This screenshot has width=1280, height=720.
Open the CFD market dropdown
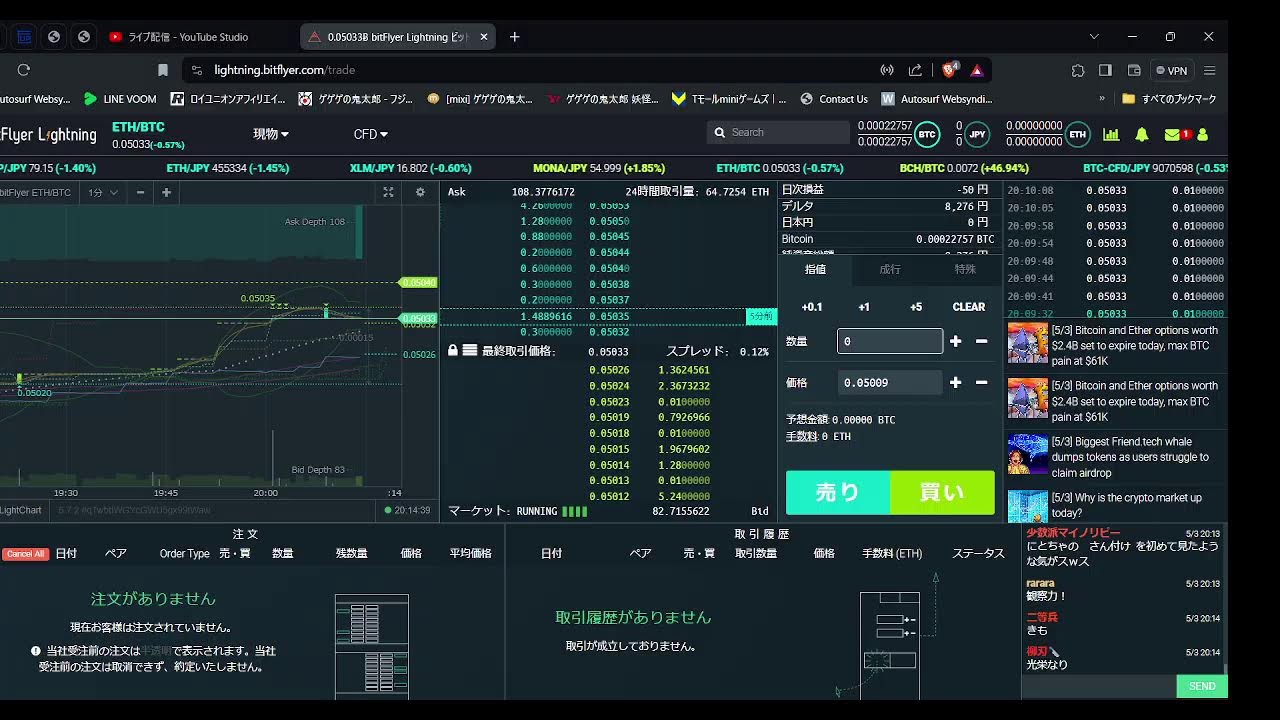pyautogui.click(x=370, y=134)
